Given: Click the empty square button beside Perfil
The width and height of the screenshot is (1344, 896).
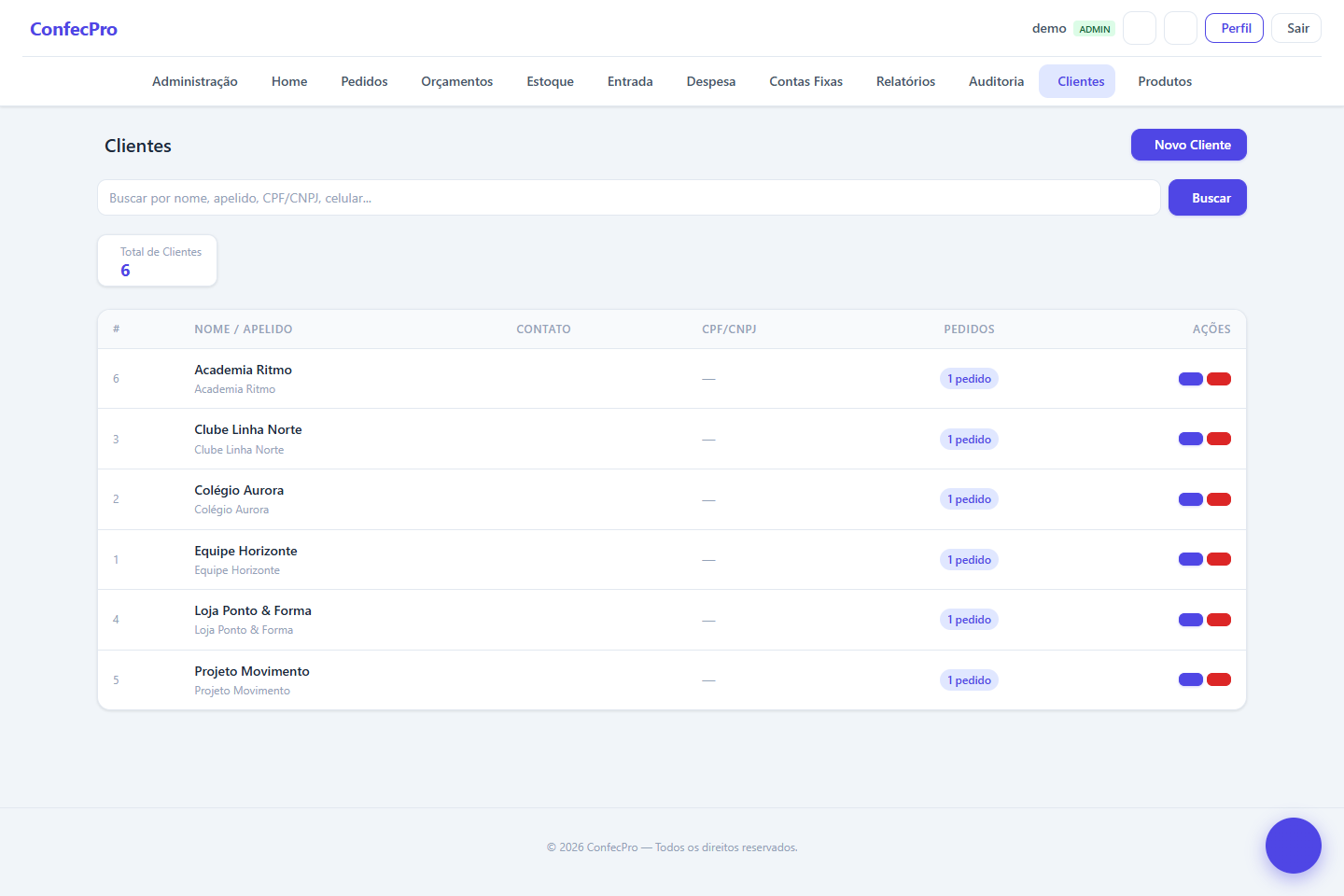Looking at the screenshot, I should click(x=1181, y=28).
